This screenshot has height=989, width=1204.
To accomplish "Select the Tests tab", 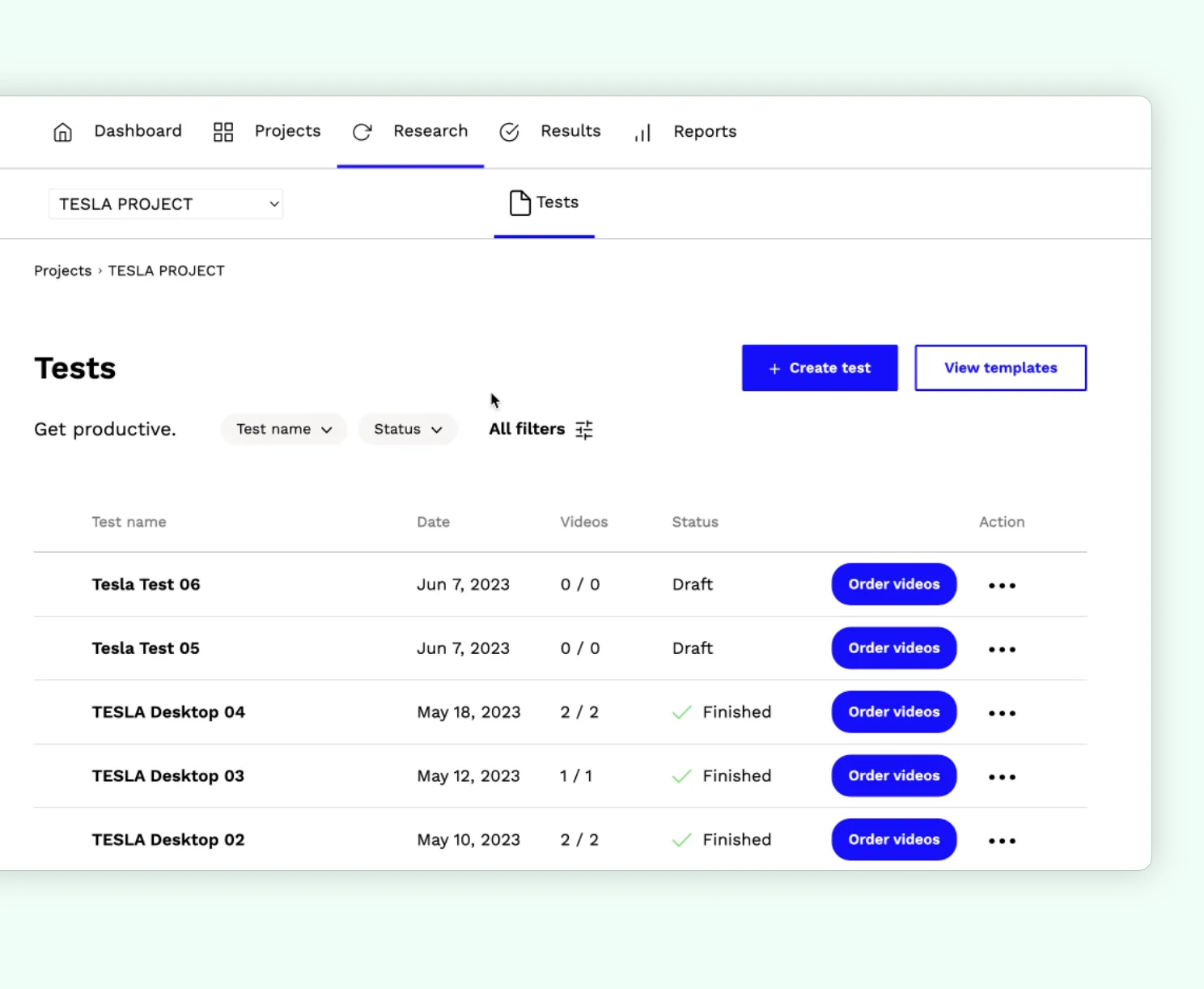I will click(557, 202).
